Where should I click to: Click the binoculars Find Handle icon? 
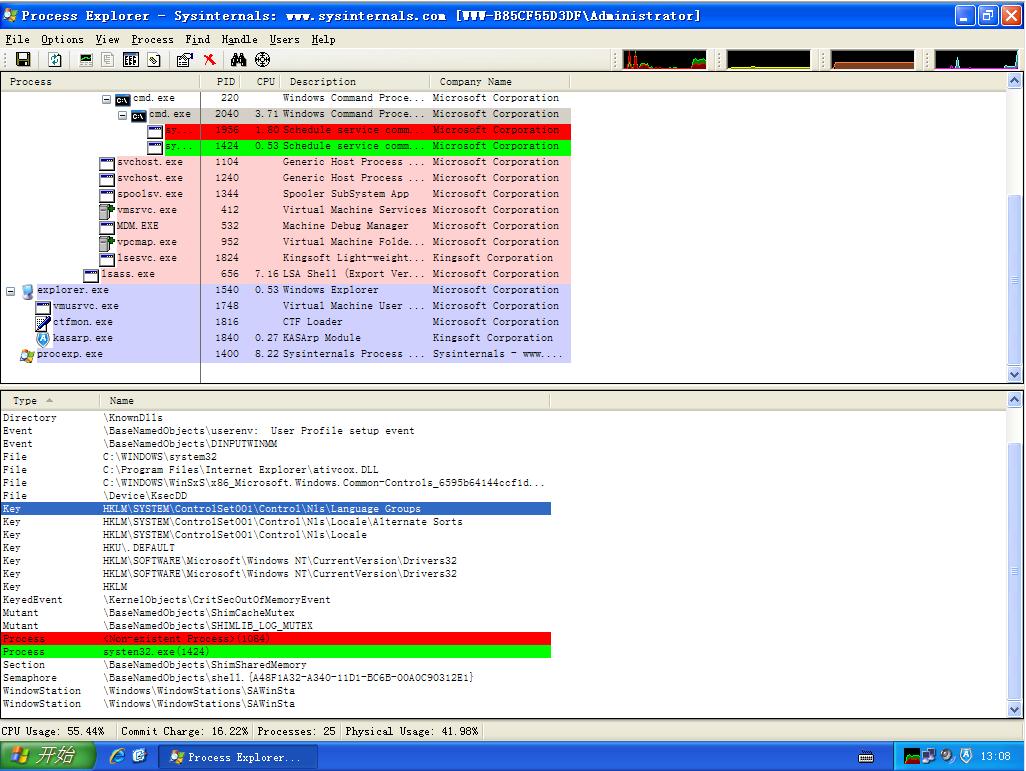[238, 60]
